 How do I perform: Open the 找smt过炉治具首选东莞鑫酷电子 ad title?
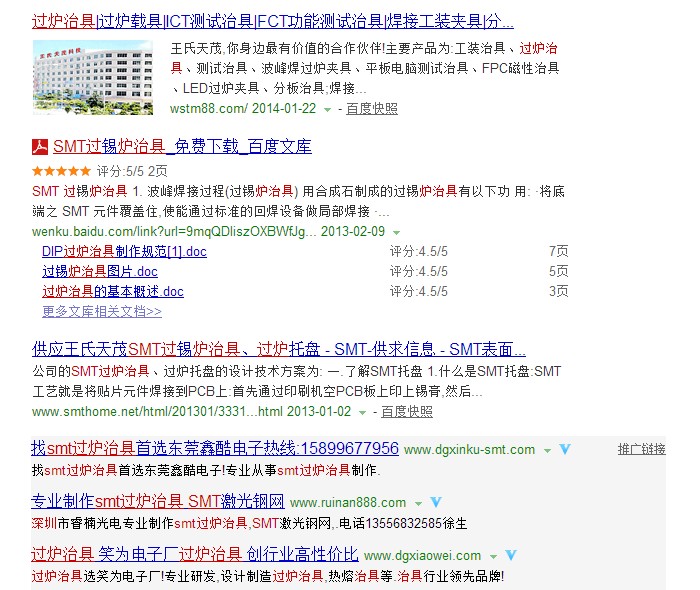[215, 449]
